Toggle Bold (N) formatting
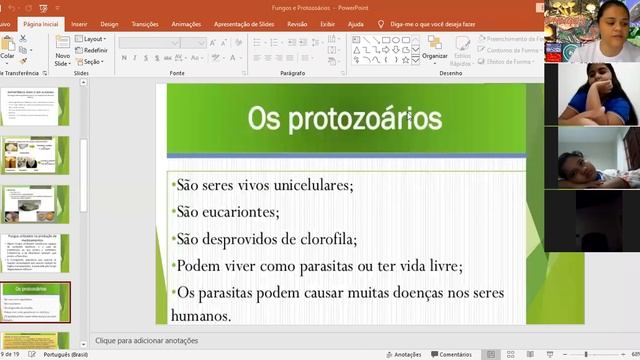This screenshot has height=360, width=640. click(124, 58)
